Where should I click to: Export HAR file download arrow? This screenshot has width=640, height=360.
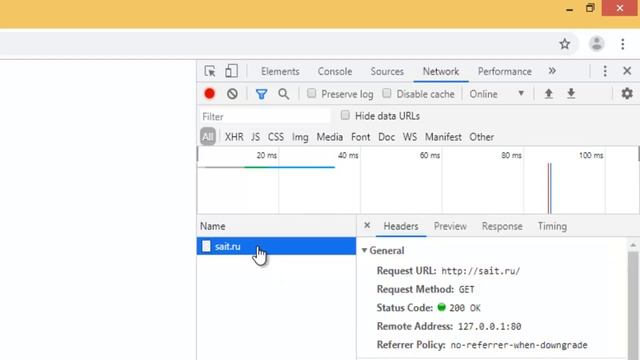pyautogui.click(x=571, y=94)
